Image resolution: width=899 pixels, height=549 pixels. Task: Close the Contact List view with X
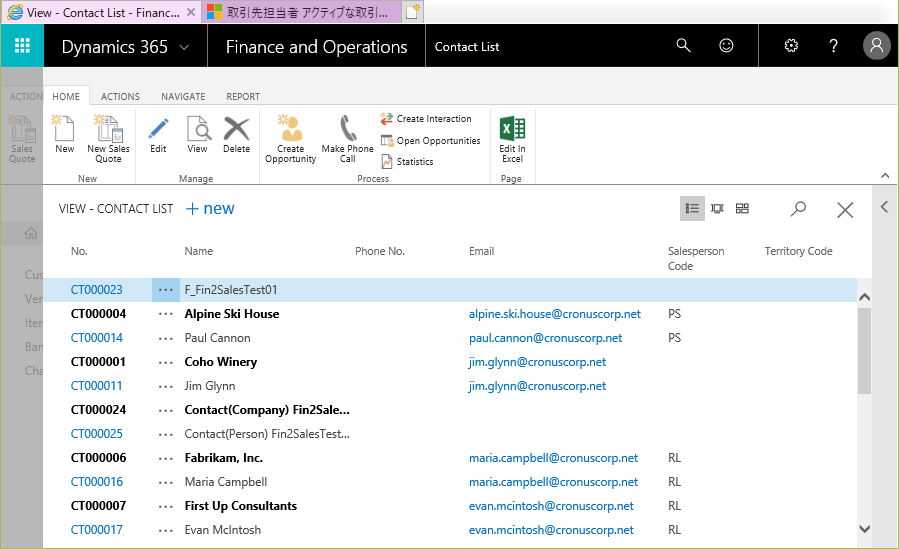[845, 210]
